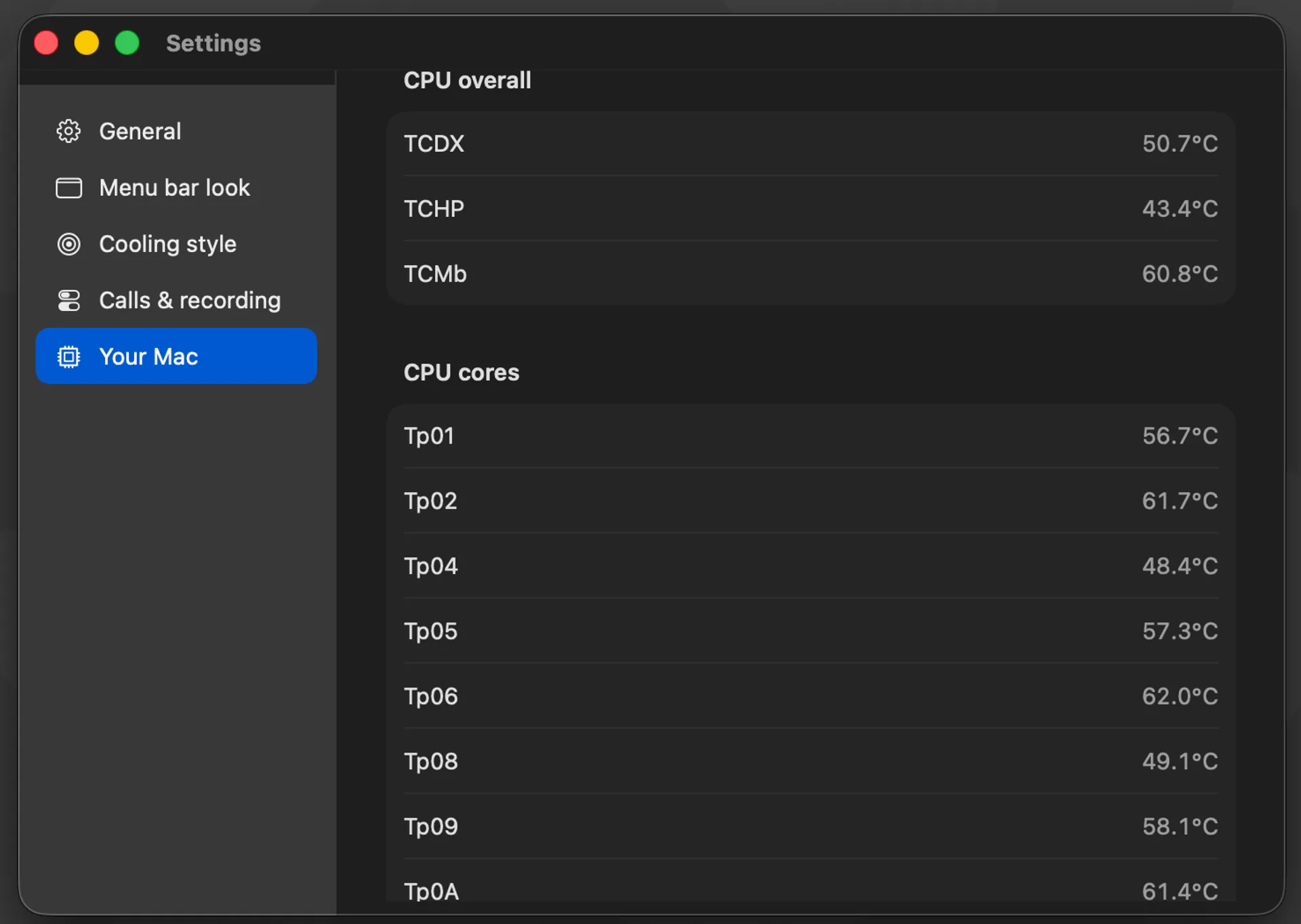Click the Tp0A core label

tap(432, 891)
